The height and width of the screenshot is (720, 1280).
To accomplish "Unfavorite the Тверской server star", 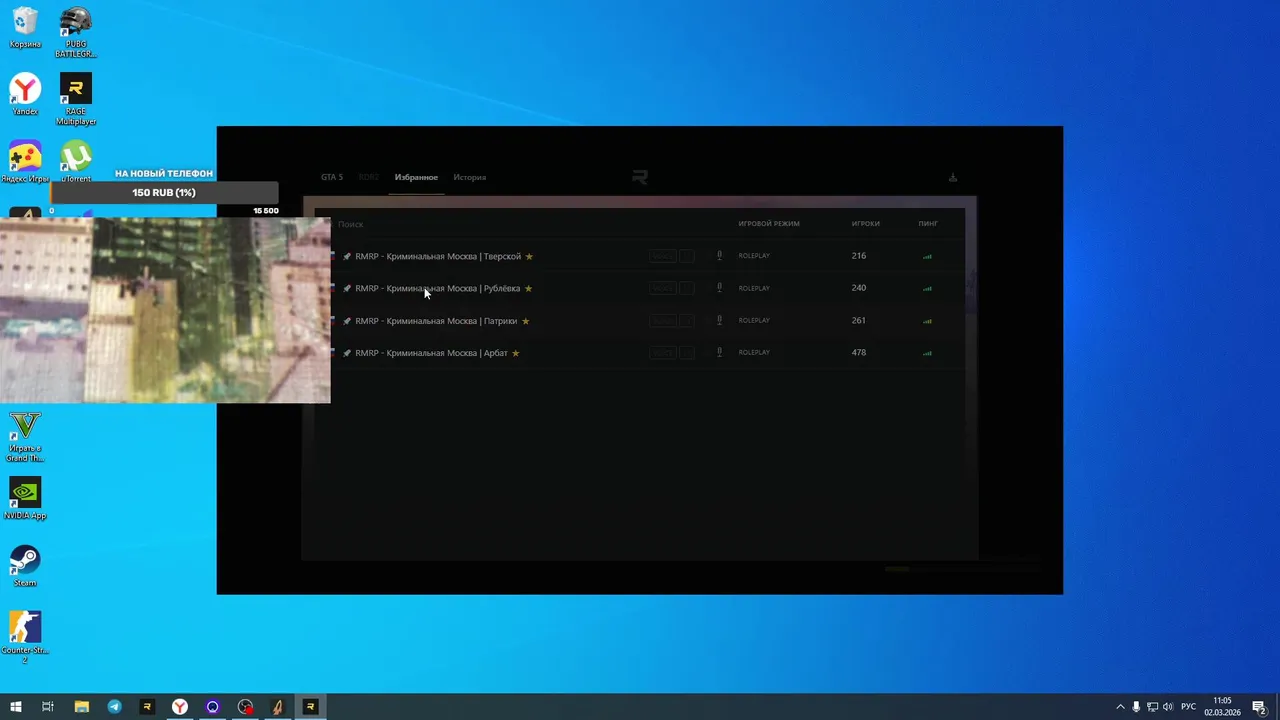I will point(529,256).
